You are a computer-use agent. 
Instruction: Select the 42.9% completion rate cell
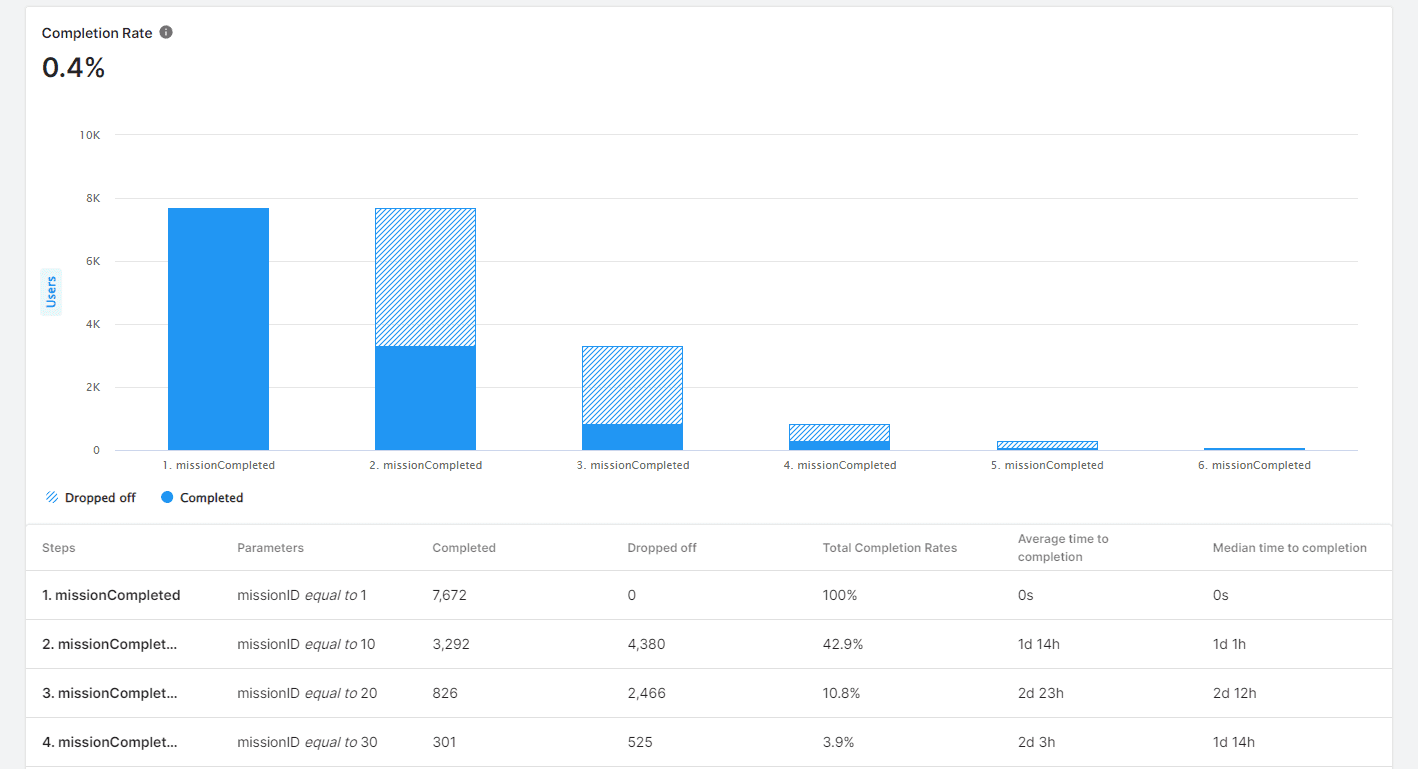coord(843,644)
